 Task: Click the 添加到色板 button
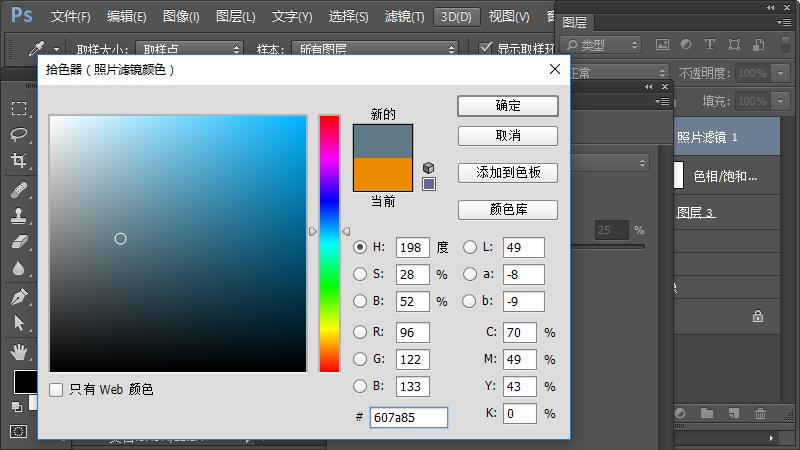tap(508, 172)
